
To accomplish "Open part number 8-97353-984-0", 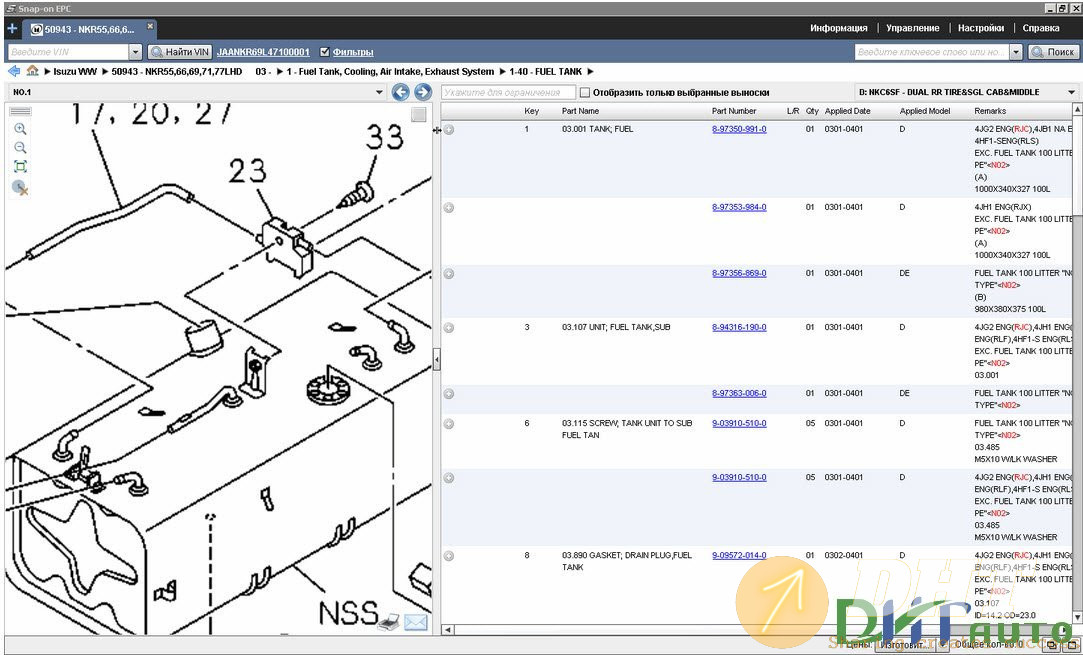I will pos(739,207).
